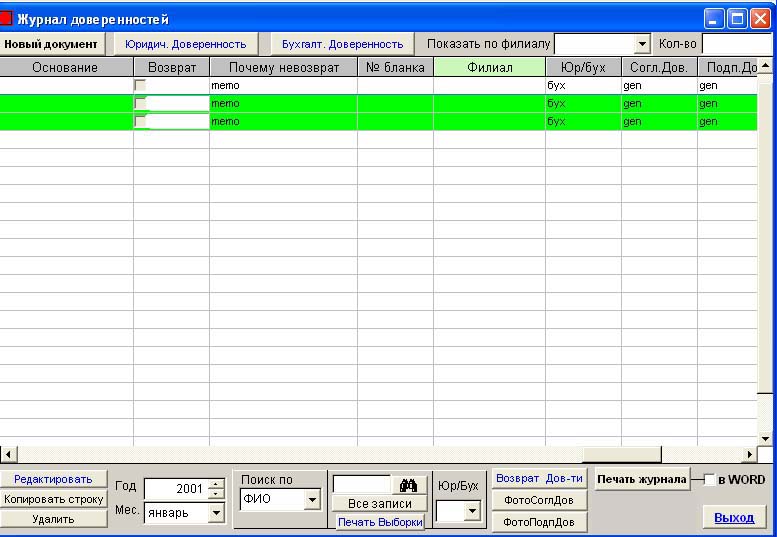The image size is (777, 537).
Task: Tick the Возврат checkbox in second green row
Action: (140, 121)
